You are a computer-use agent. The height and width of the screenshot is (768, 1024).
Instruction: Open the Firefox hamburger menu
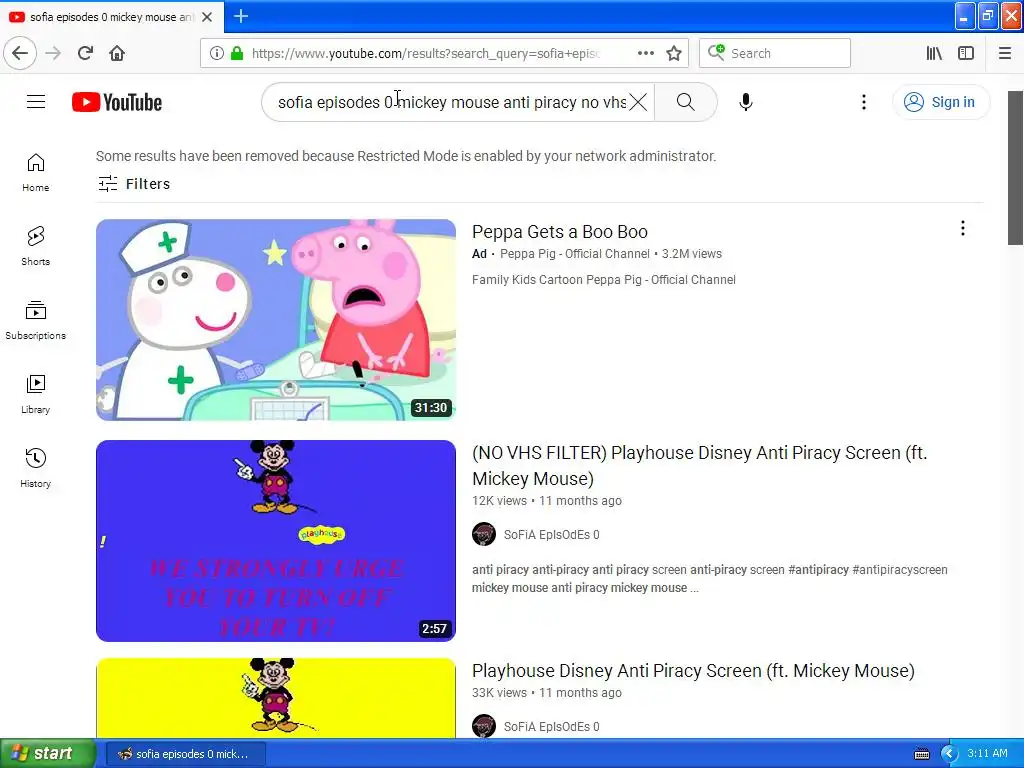click(1005, 53)
